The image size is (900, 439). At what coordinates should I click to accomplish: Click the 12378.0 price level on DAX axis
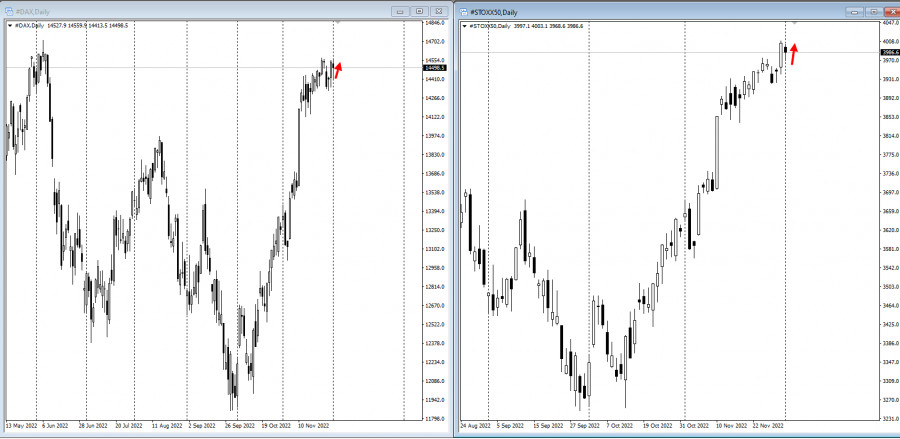click(435, 344)
